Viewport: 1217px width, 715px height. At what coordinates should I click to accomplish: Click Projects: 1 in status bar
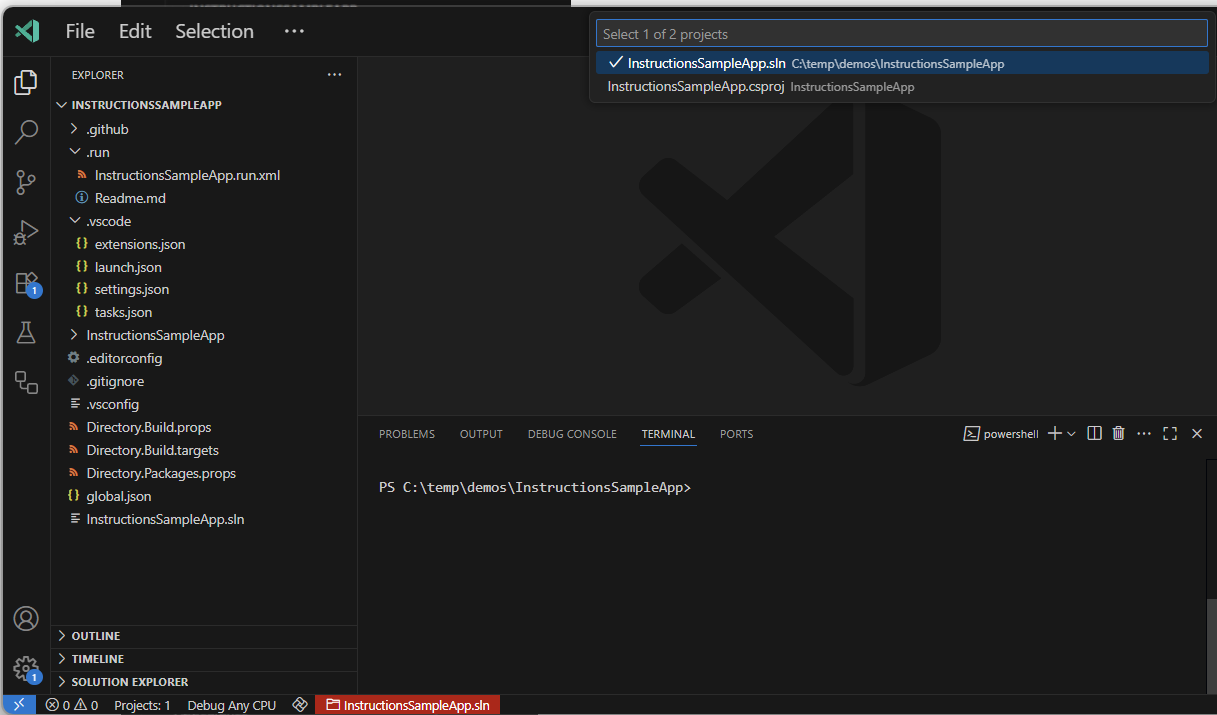(142, 705)
